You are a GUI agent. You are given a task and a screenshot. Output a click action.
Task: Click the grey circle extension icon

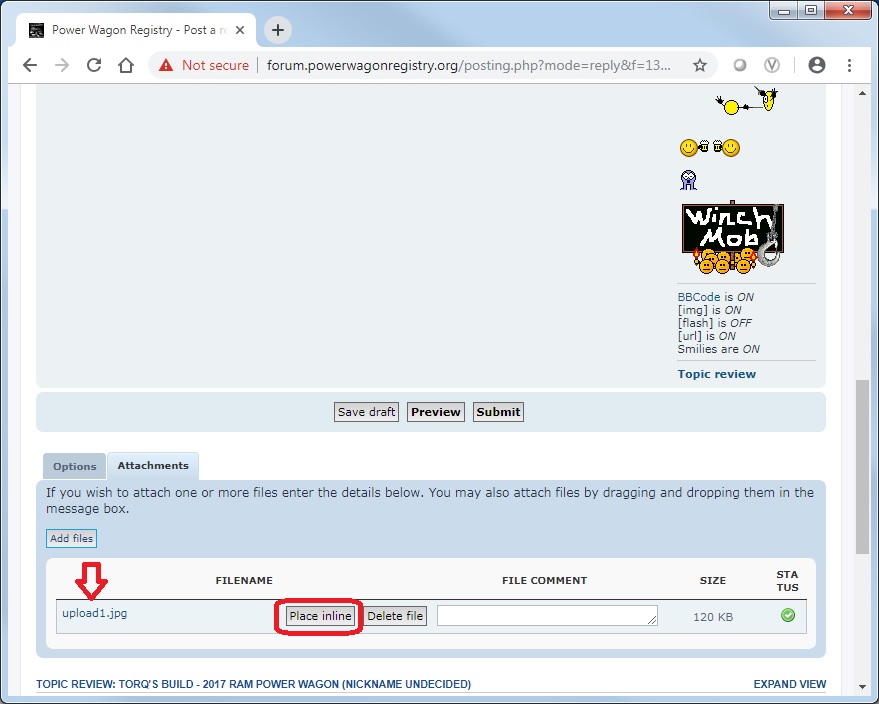(740, 65)
